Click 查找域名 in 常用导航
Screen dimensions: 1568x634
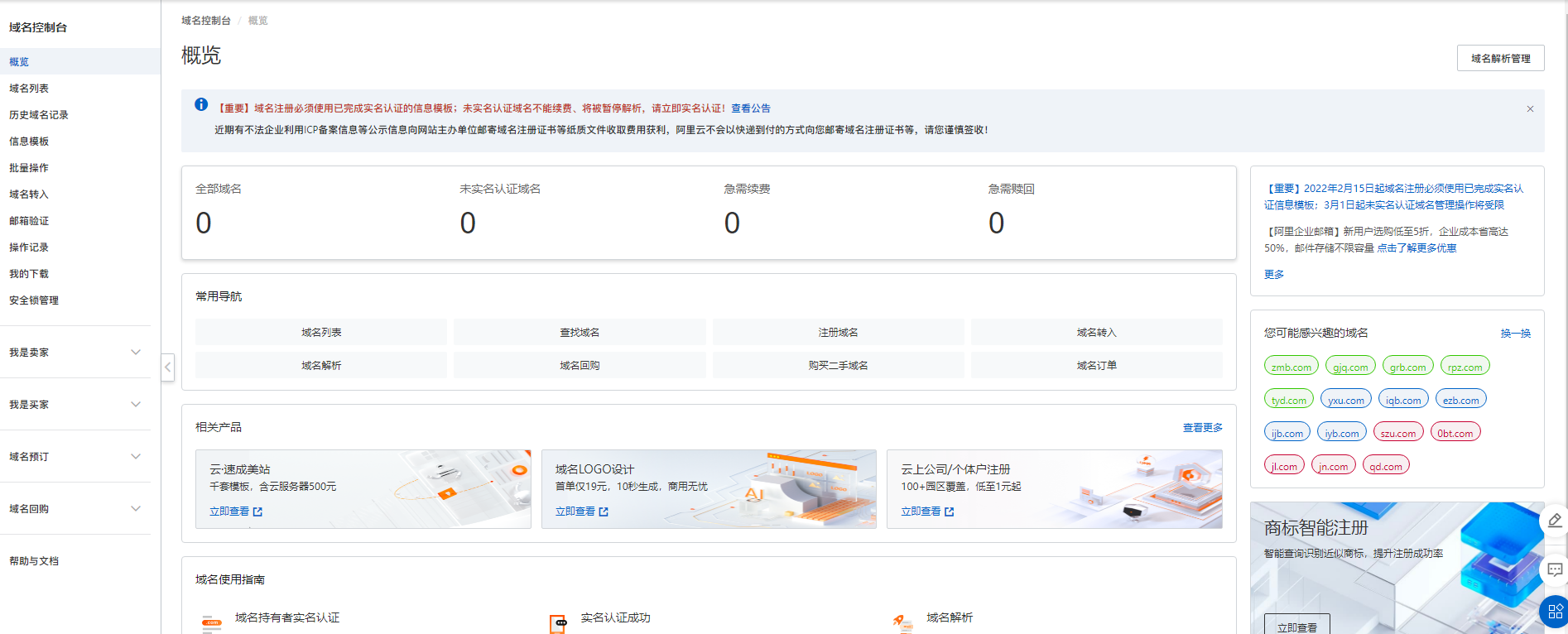click(580, 333)
